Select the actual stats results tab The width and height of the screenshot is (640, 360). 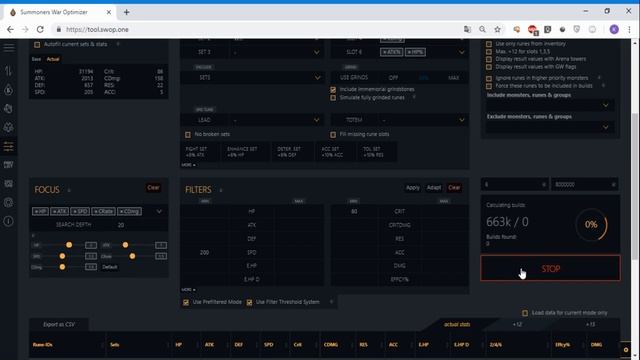(x=457, y=324)
